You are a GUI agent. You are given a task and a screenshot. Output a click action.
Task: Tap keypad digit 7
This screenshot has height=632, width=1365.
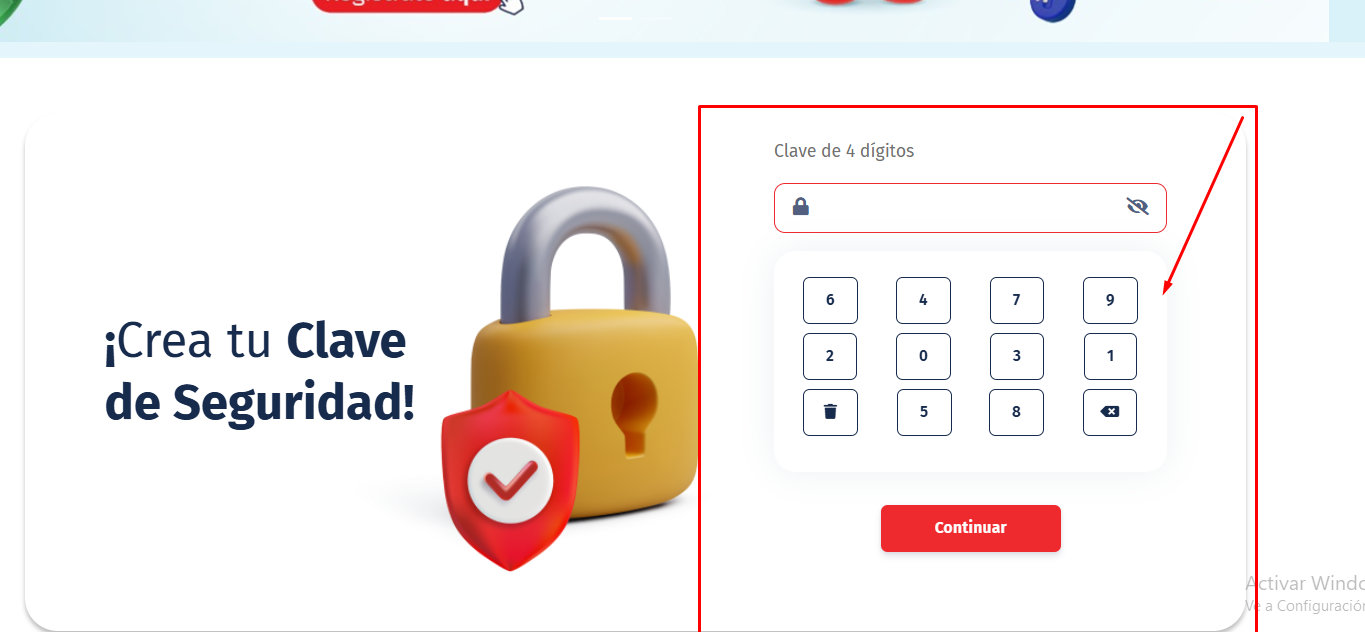1017,300
